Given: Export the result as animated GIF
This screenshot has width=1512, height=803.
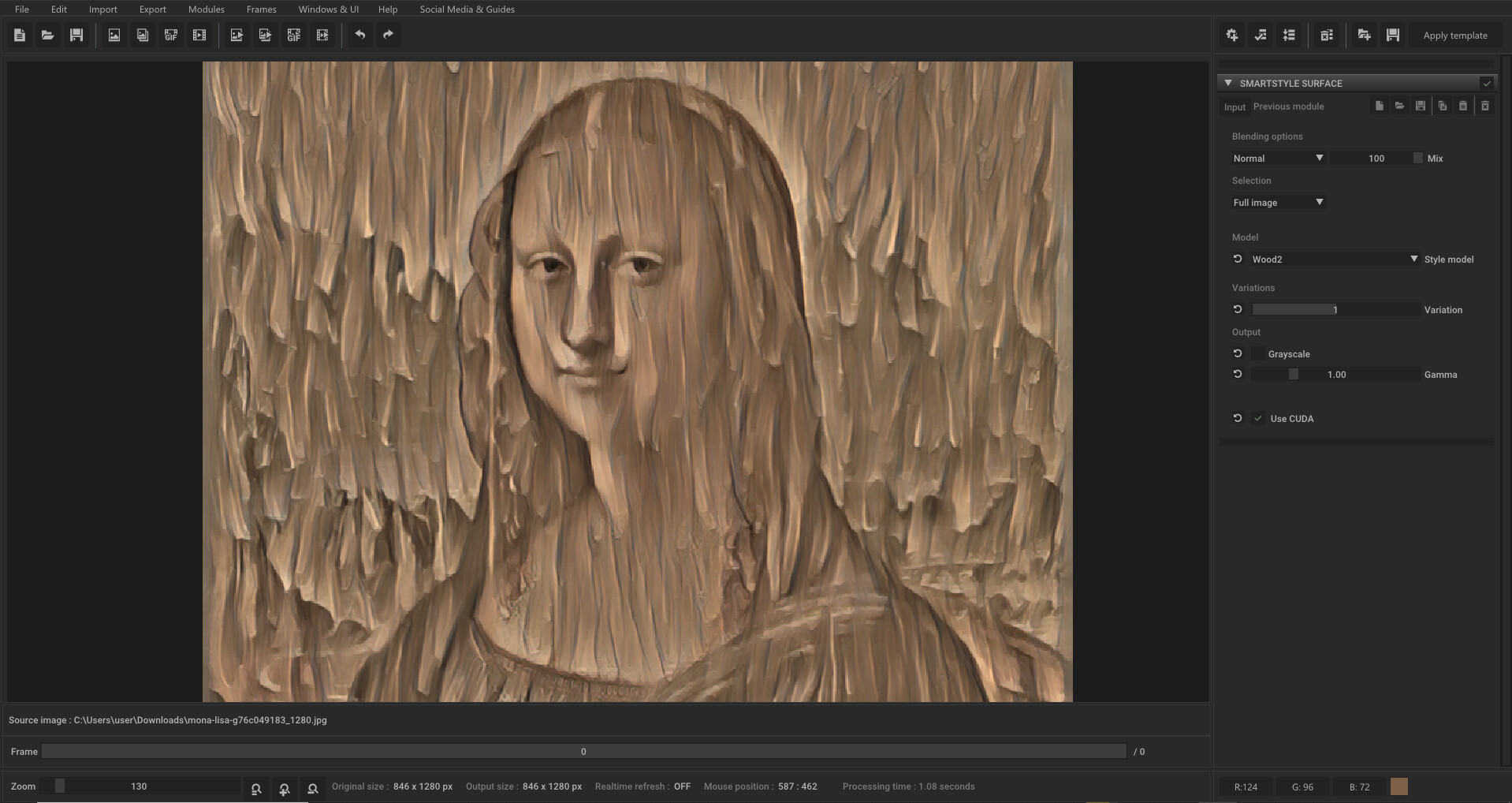Looking at the screenshot, I should pos(293,35).
